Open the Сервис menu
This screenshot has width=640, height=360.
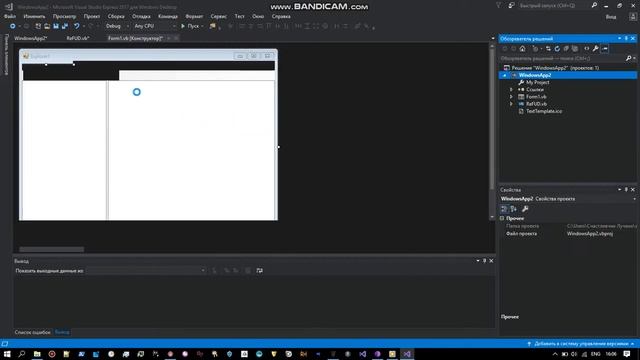(x=218, y=16)
